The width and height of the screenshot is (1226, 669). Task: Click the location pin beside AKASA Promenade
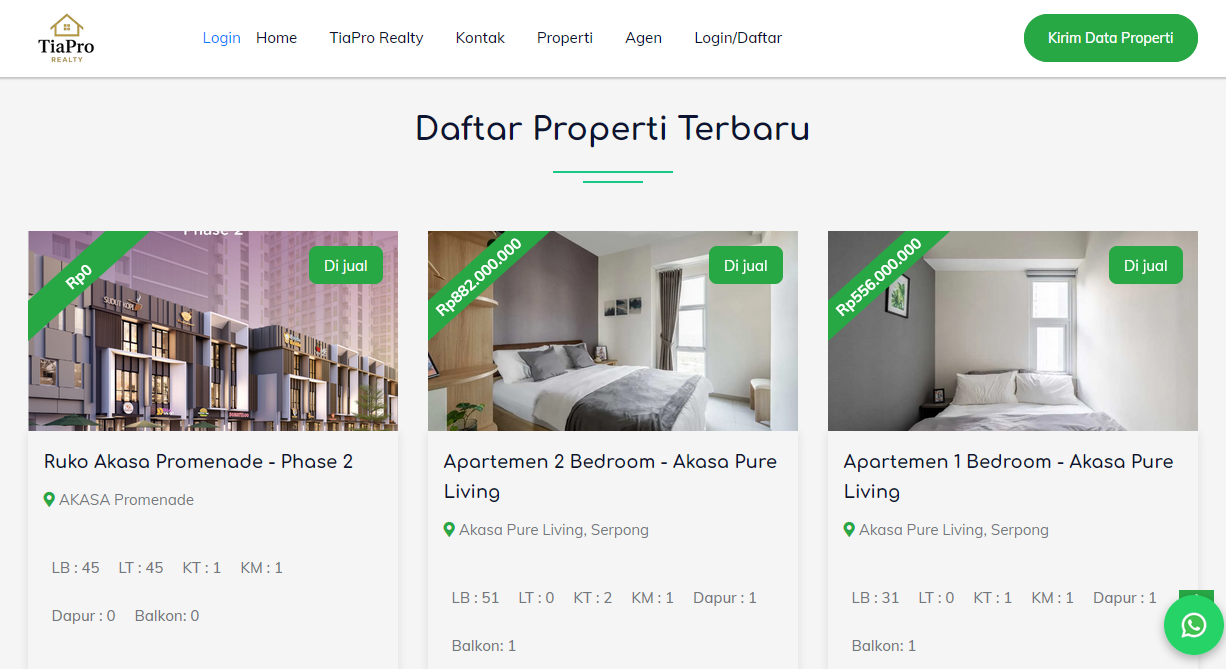click(x=49, y=499)
